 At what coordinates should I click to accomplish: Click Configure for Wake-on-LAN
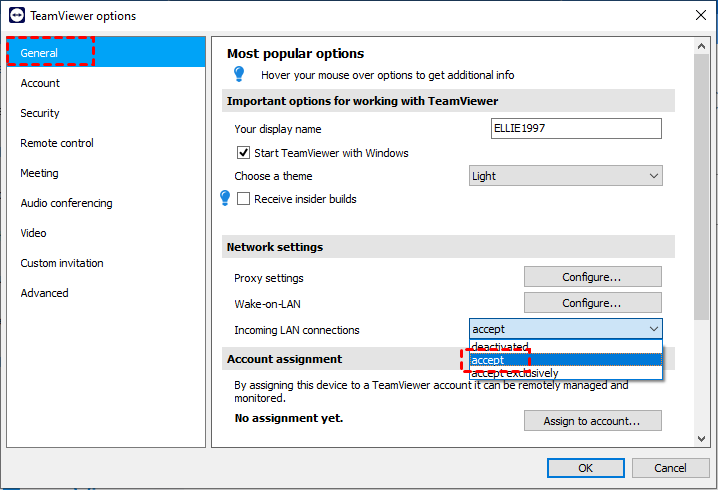pos(592,303)
